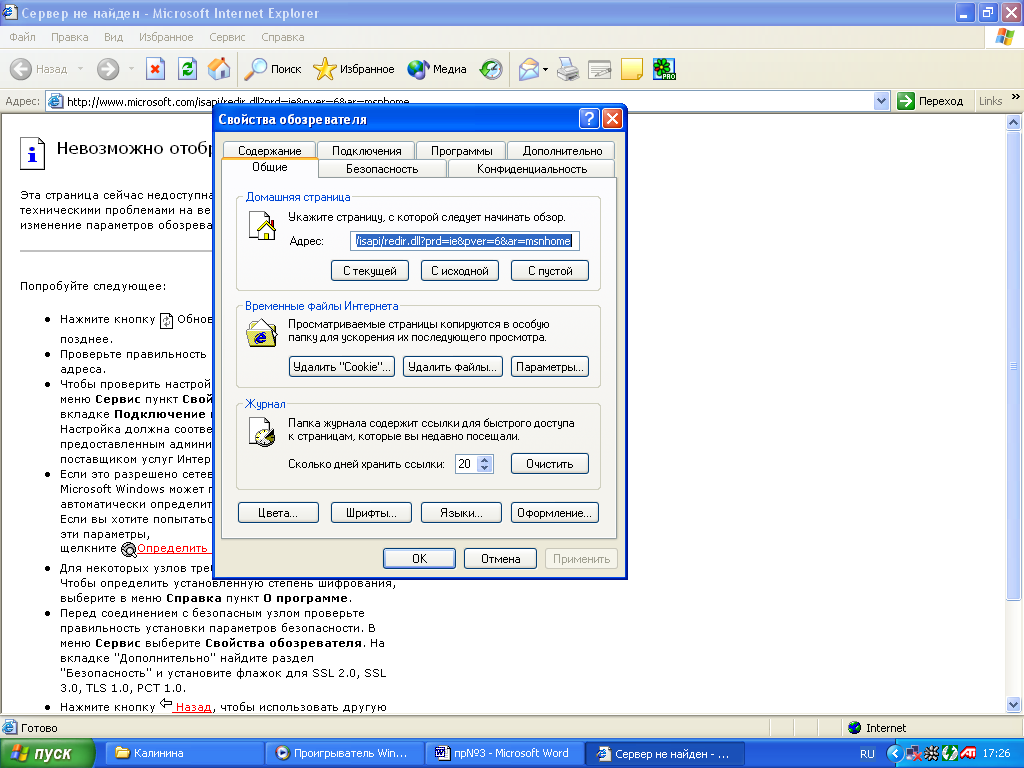The height and width of the screenshot is (768, 1024).
Task: Switch to the Подключения tab
Action: point(366,151)
